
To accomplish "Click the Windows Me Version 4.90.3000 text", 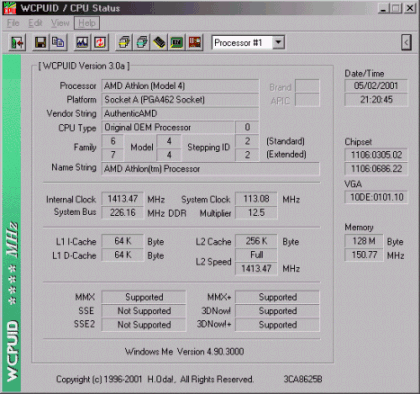I will (x=184, y=352).
